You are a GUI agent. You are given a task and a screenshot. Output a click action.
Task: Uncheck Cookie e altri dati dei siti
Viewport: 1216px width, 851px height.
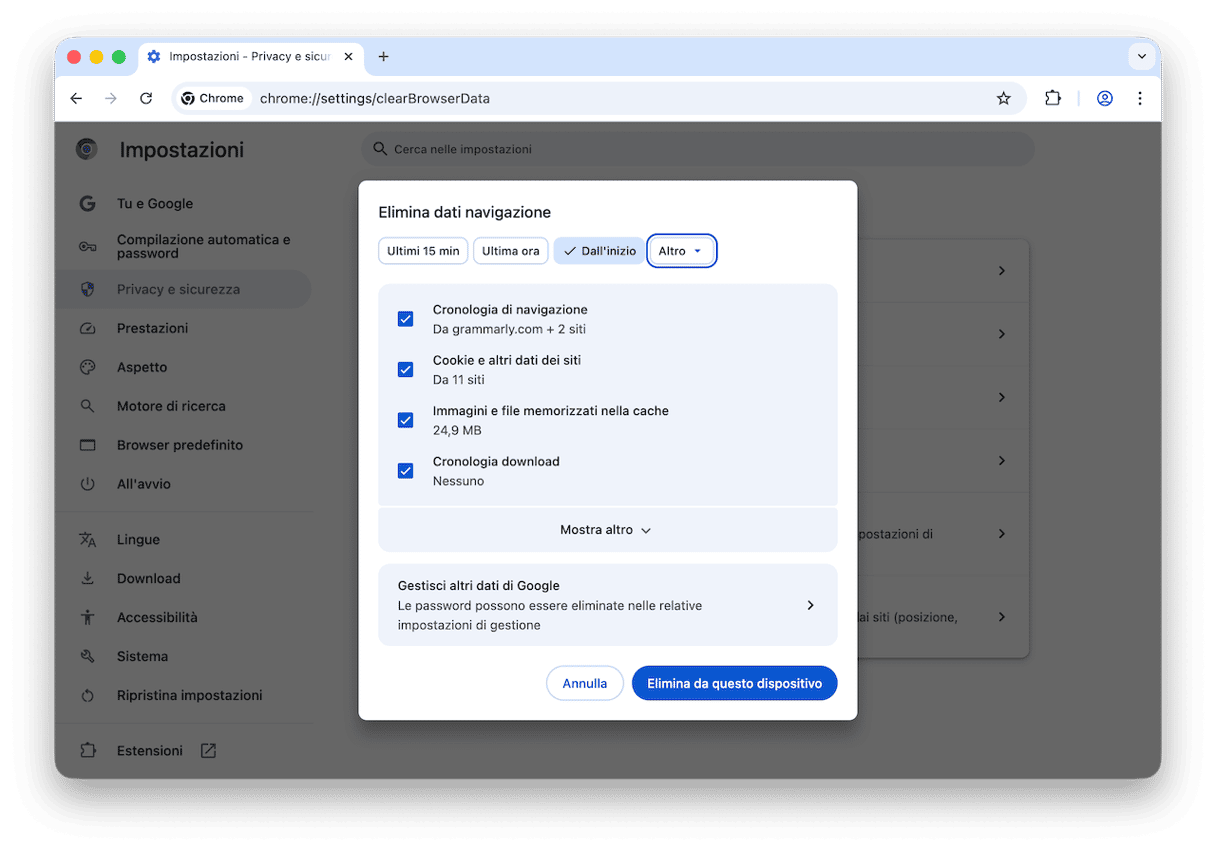click(405, 370)
